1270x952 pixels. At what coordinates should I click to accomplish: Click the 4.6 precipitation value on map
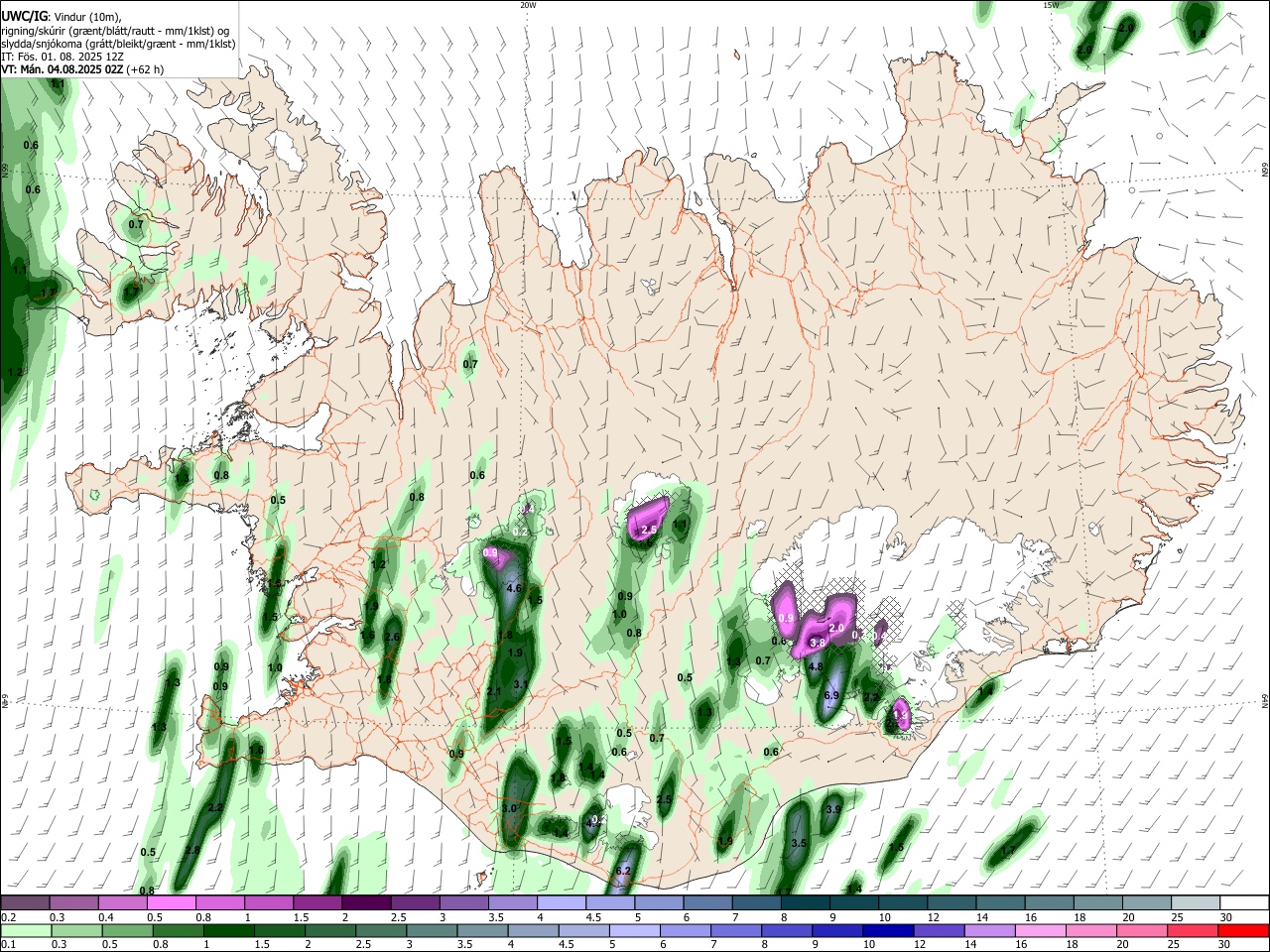click(514, 588)
